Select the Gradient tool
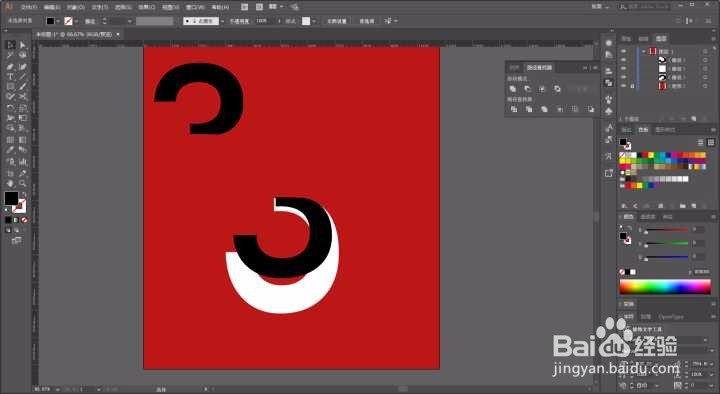720x394 pixels. pos(22,140)
